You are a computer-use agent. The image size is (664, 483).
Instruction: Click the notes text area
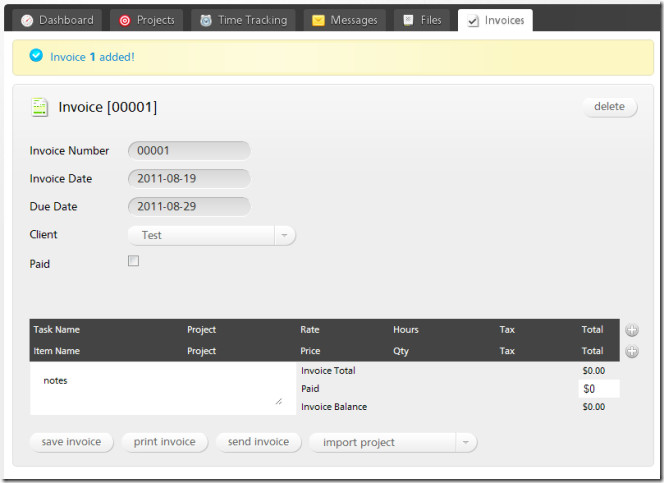[x=163, y=388]
